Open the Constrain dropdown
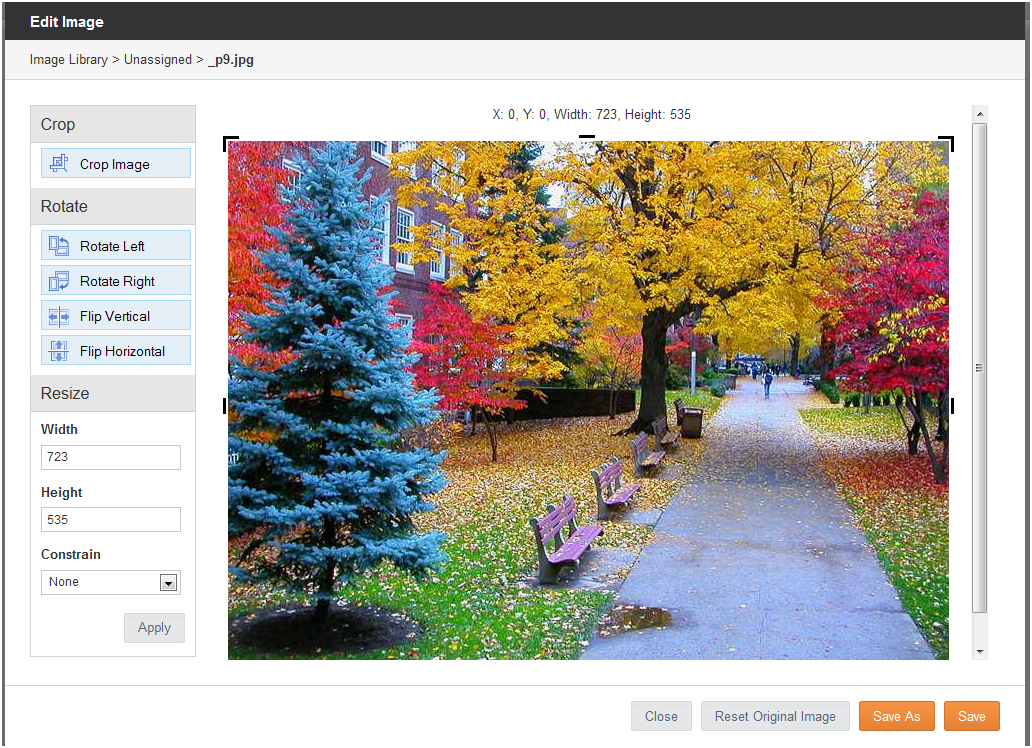This screenshot has width=1032, height=748. [x=111, y=582]
